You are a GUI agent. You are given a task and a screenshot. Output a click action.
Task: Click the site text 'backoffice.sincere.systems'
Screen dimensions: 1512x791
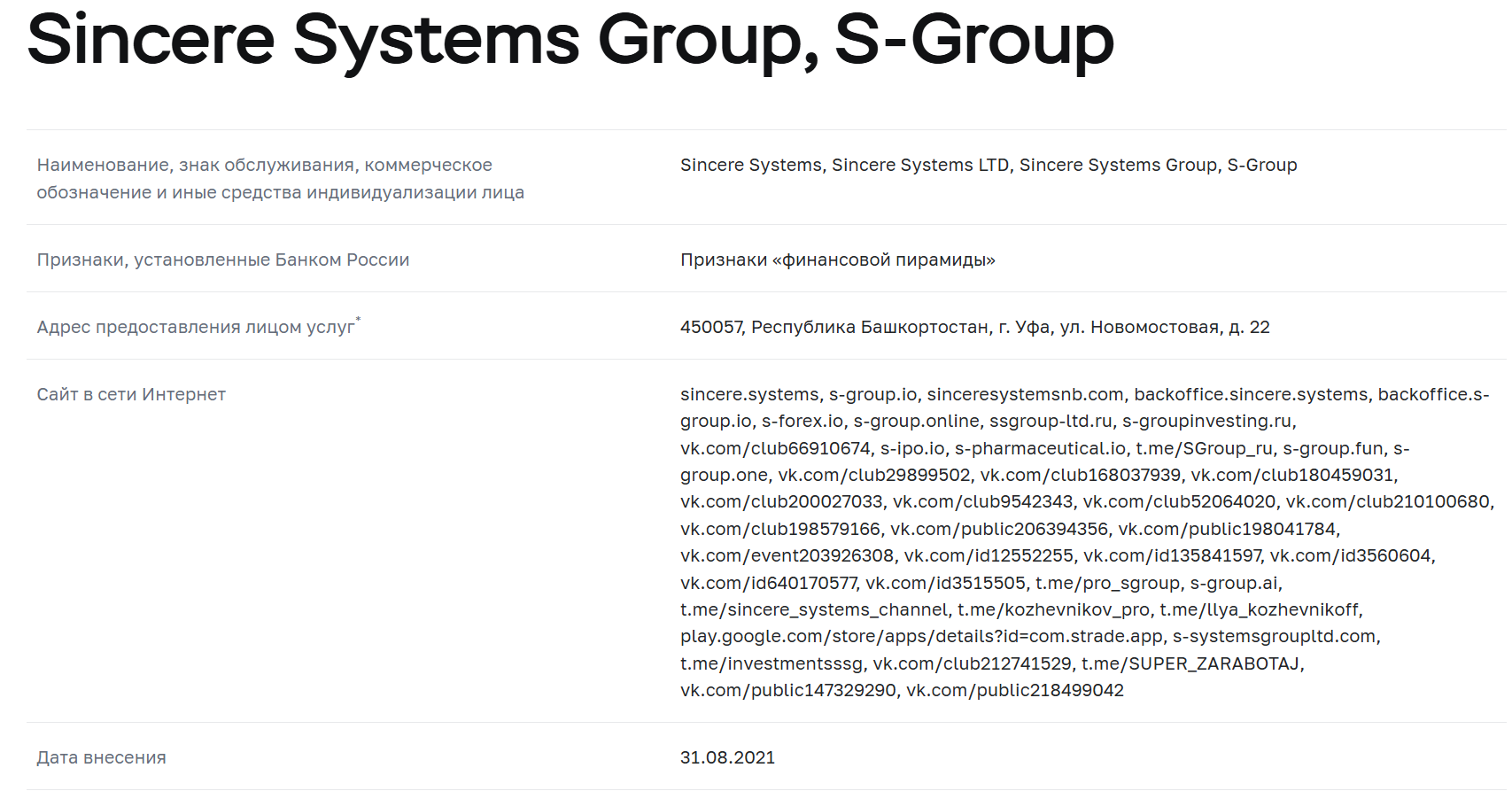[x=1251, y=394]
